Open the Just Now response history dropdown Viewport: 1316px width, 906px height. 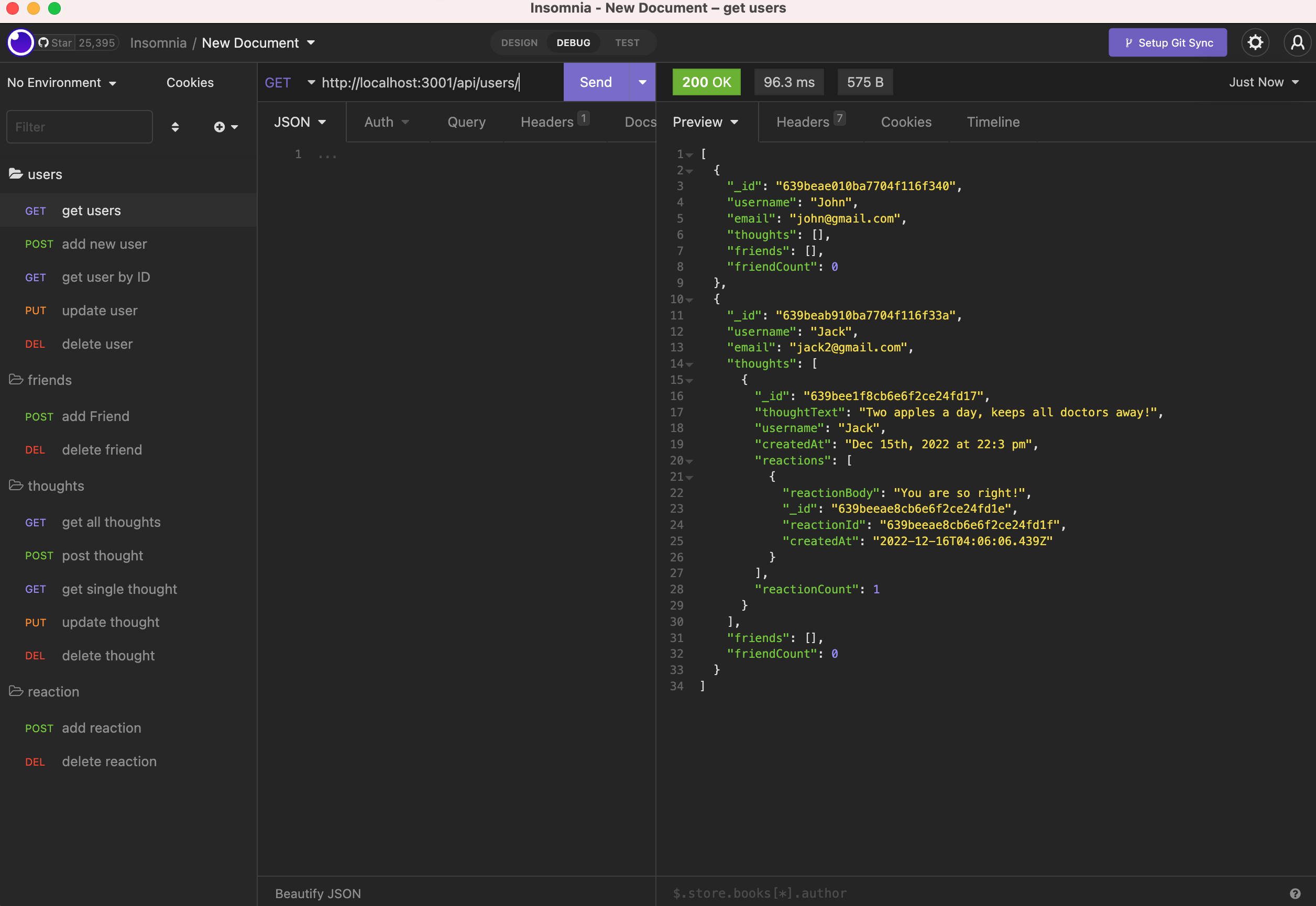pos(1262,82)
